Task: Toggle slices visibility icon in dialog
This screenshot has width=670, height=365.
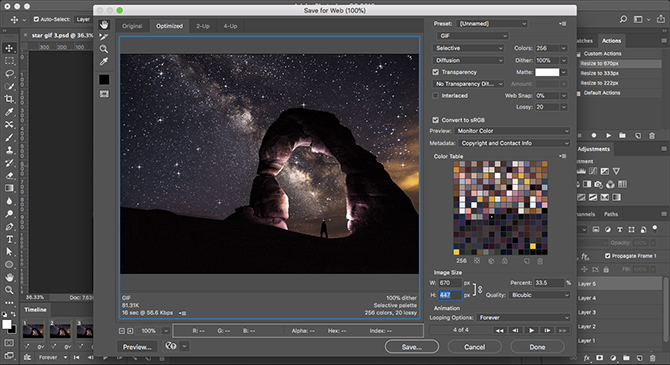Action: pyautogui.click(x=104, y=94)
